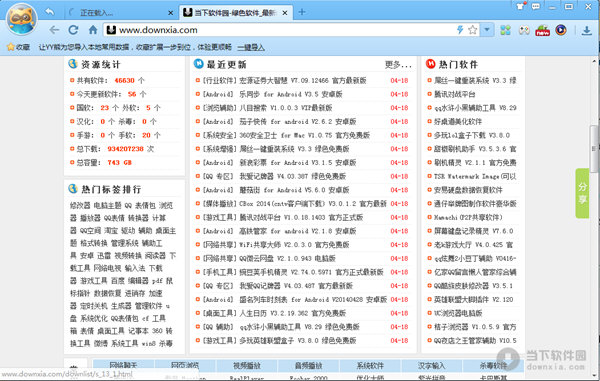
Task: Close the '正在载入...' tab
Action: click(x=171, y=13)
